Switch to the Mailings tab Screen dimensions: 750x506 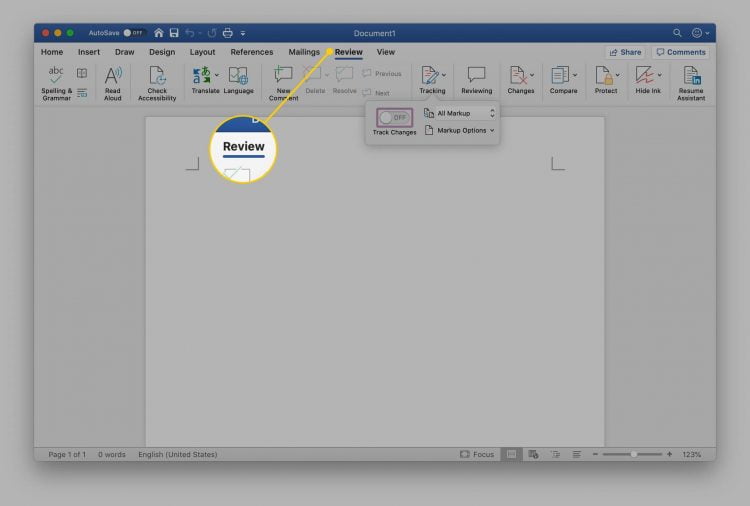pyautogui.click(x=304, y=52)
